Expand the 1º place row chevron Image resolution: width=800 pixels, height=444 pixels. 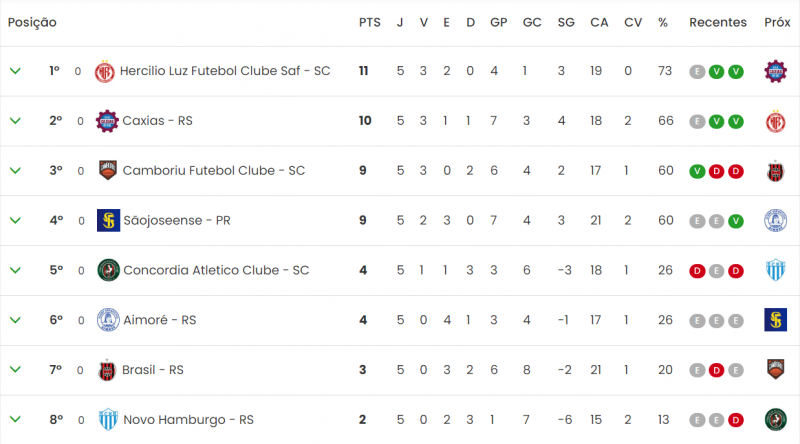pyautogui.click(x=15, y=71)
